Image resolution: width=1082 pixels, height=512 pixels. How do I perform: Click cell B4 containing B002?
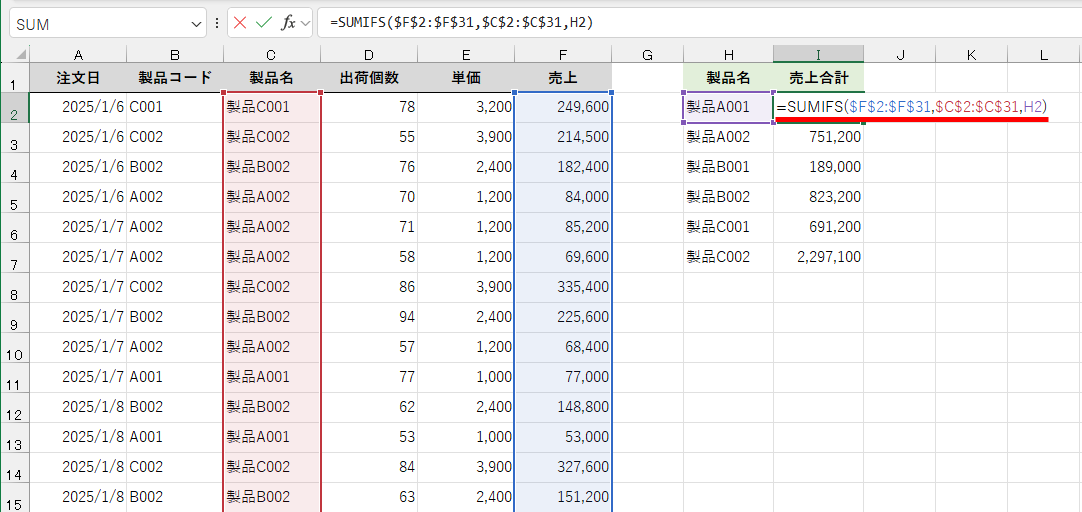point(175,167)
